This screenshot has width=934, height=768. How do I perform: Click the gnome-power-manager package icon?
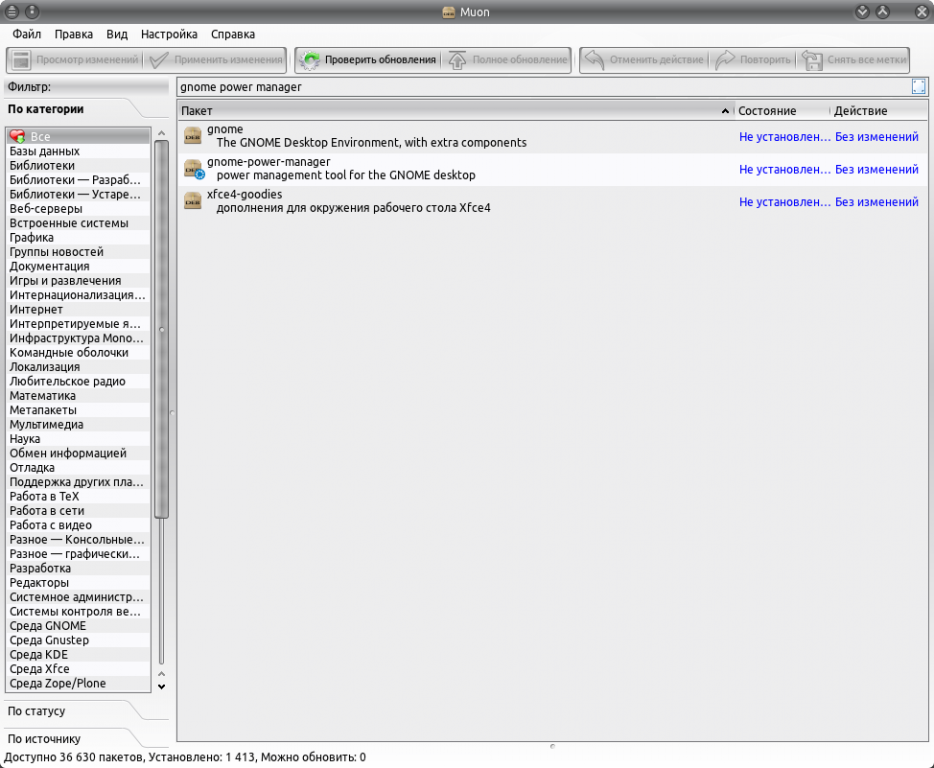(x=194, y=169)
